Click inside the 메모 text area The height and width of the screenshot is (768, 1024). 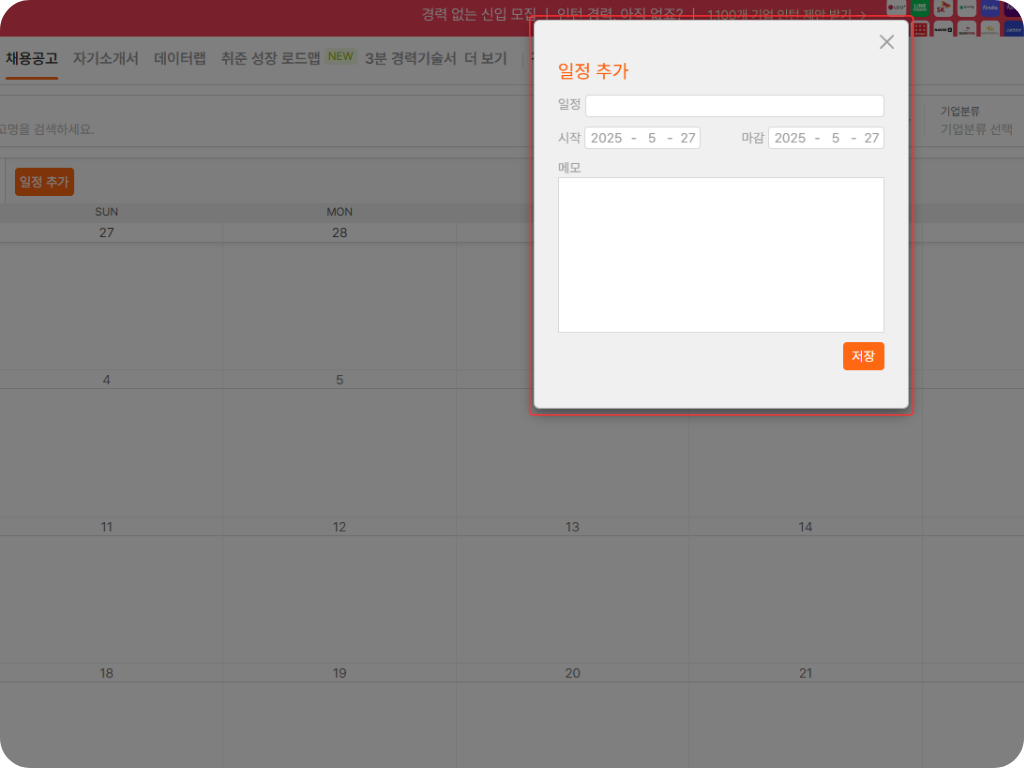(x=721, y=253)
